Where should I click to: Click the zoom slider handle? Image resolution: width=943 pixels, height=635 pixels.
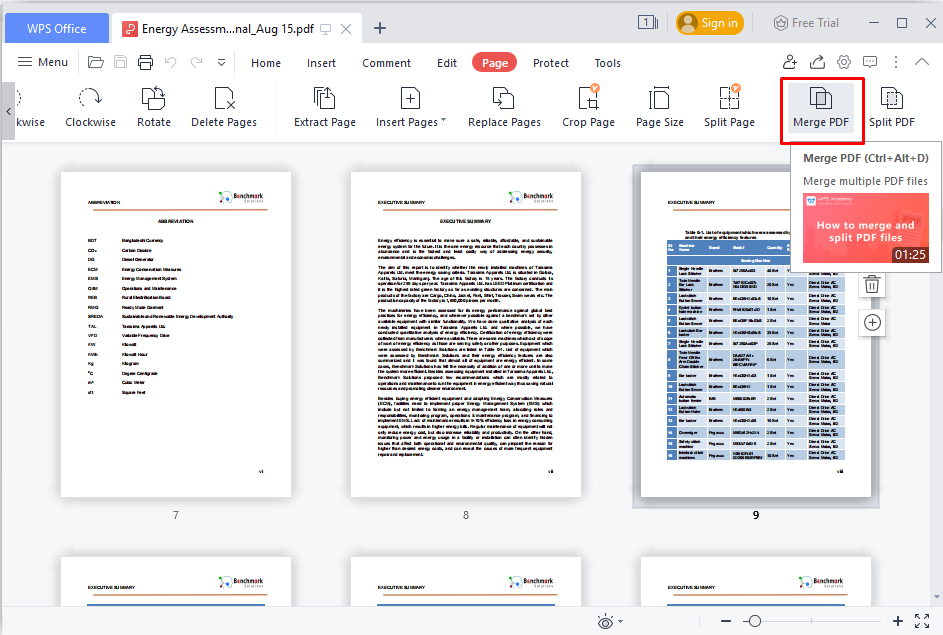[755, 622]
